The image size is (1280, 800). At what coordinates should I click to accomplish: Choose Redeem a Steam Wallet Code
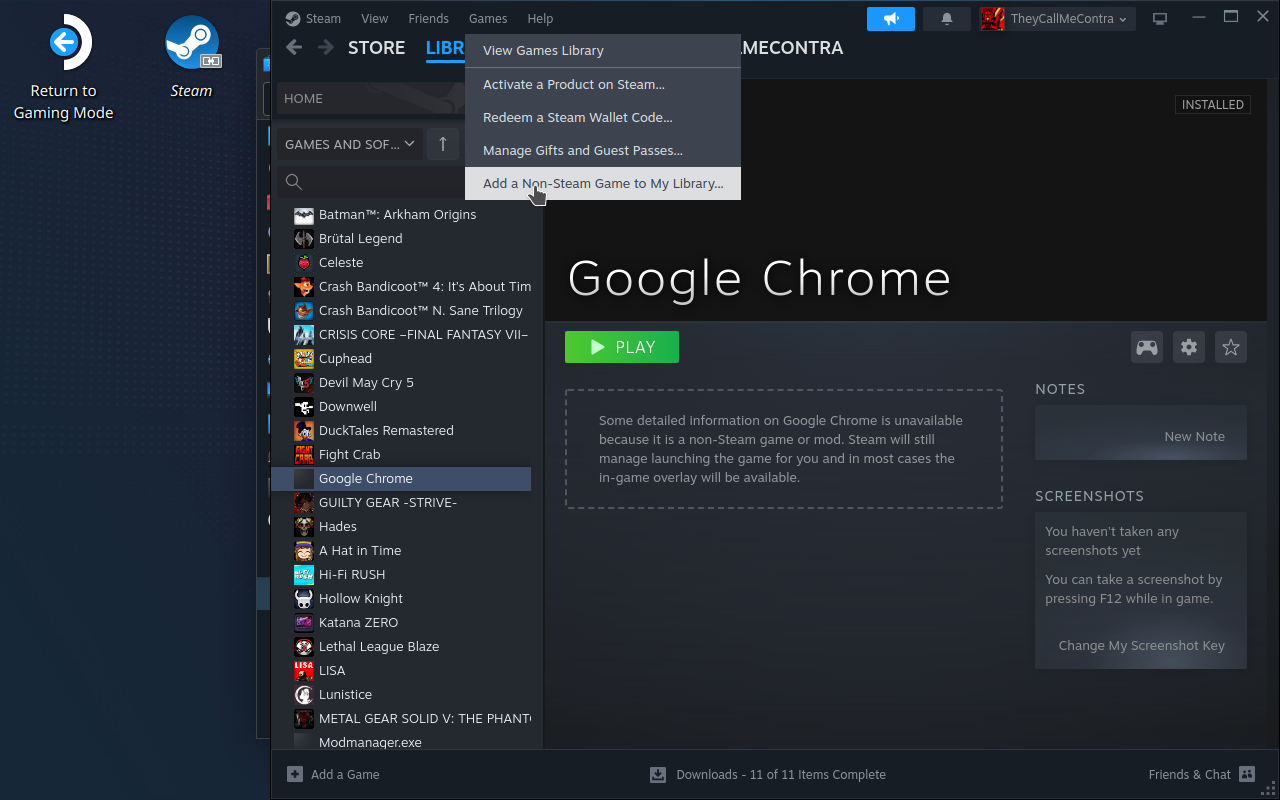click(x=603, y=117)
